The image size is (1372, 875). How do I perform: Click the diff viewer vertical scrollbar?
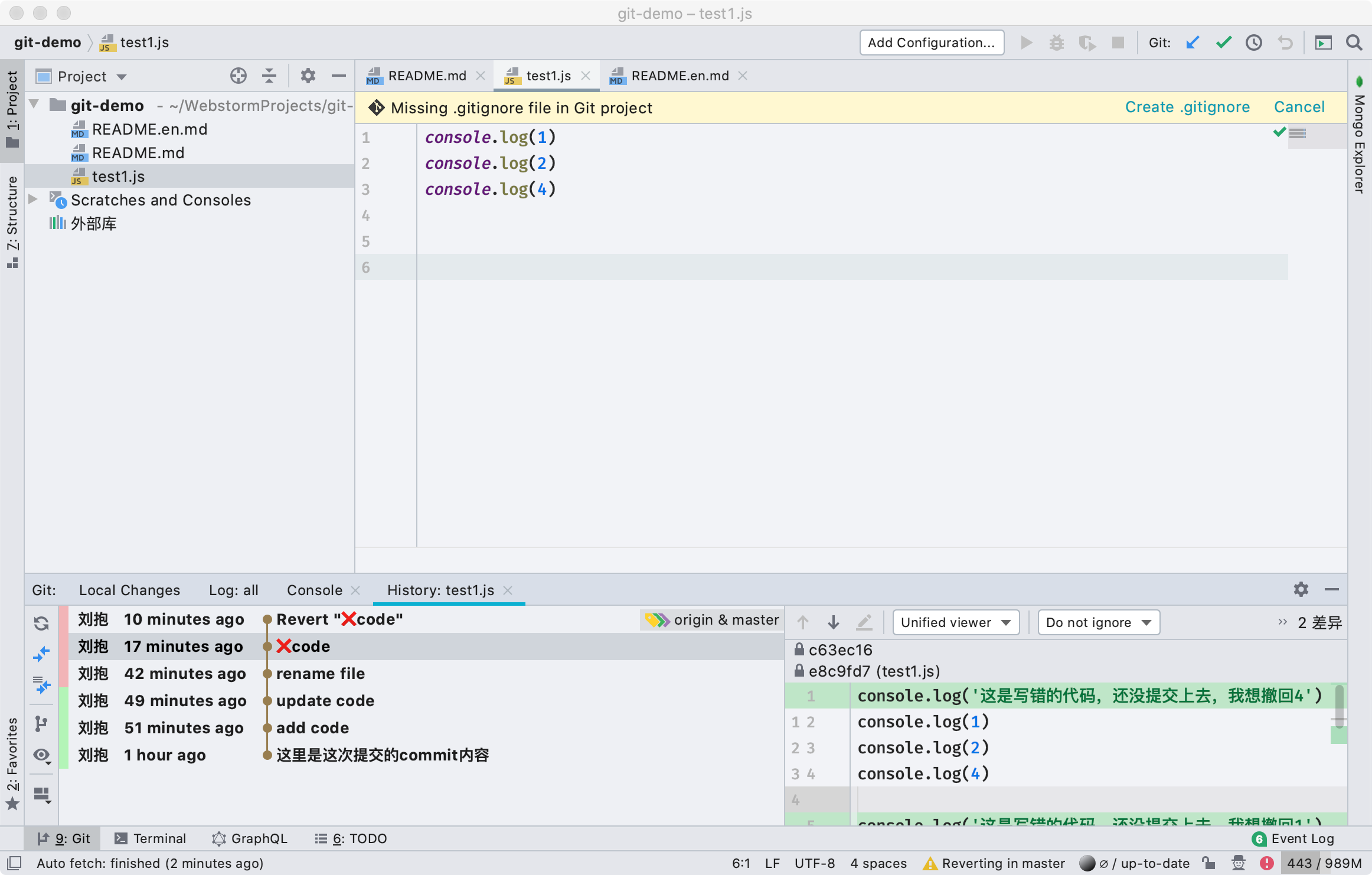pyautogui.click(x=1340, y=706)
